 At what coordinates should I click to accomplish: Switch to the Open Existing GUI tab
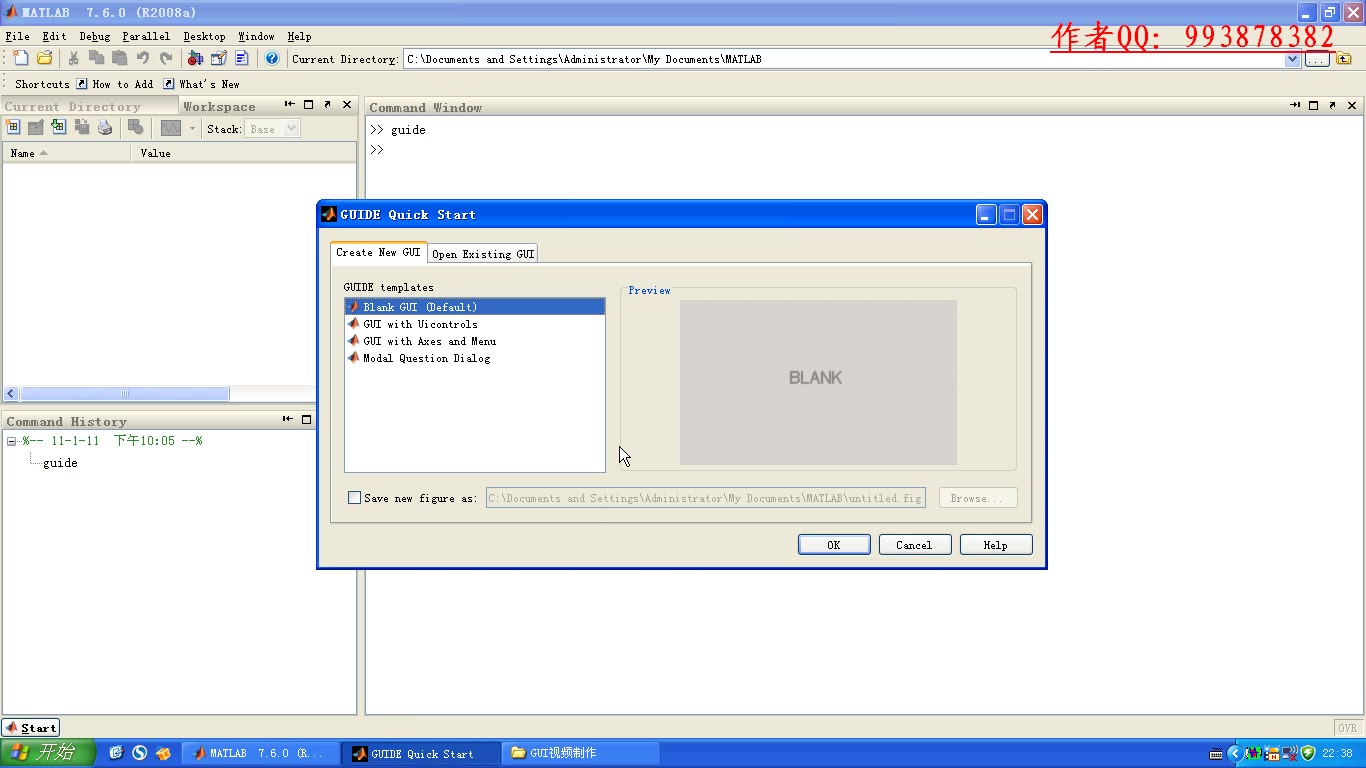tap(483, 254)
